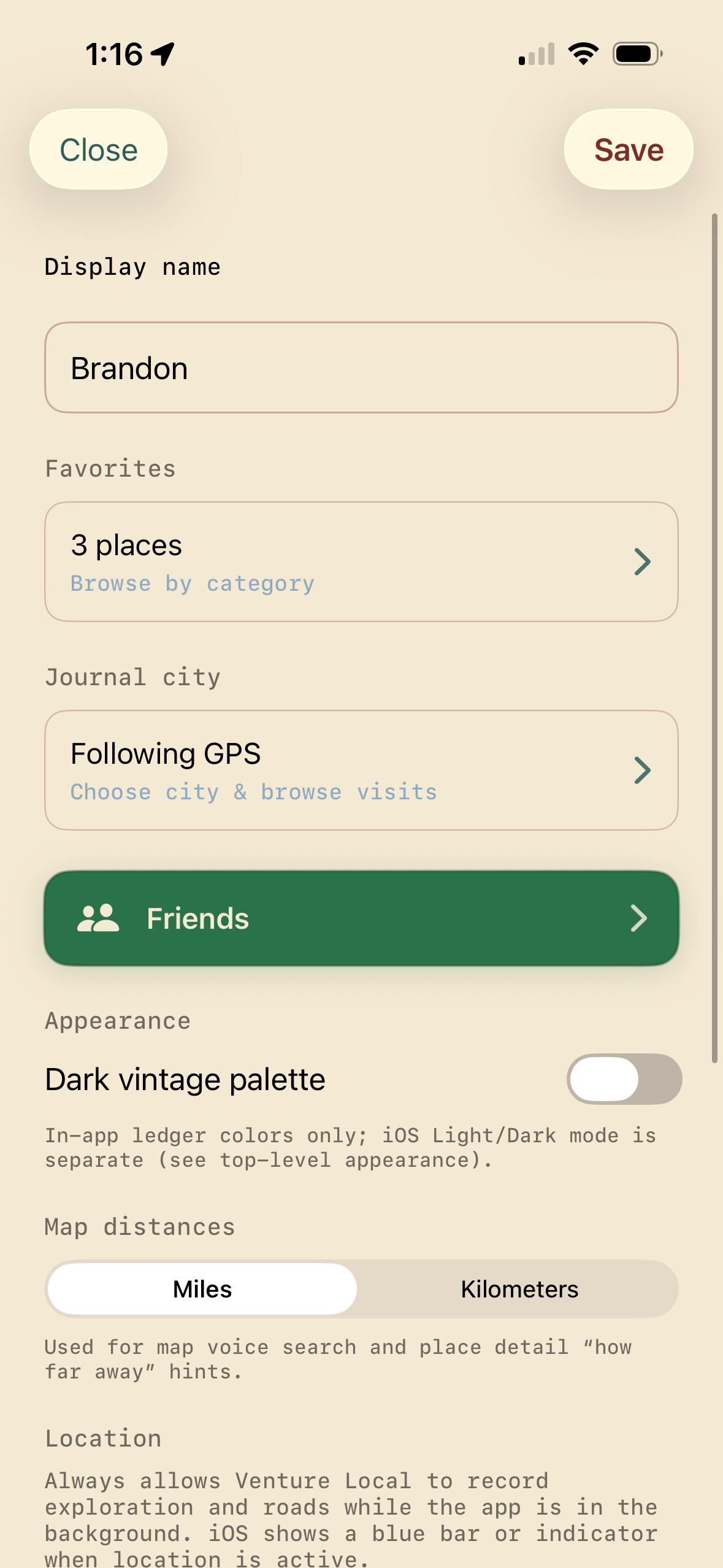Screen dimensions: 723x1568
Task: Tap the cellular signal bars icon
Action: 537,54
